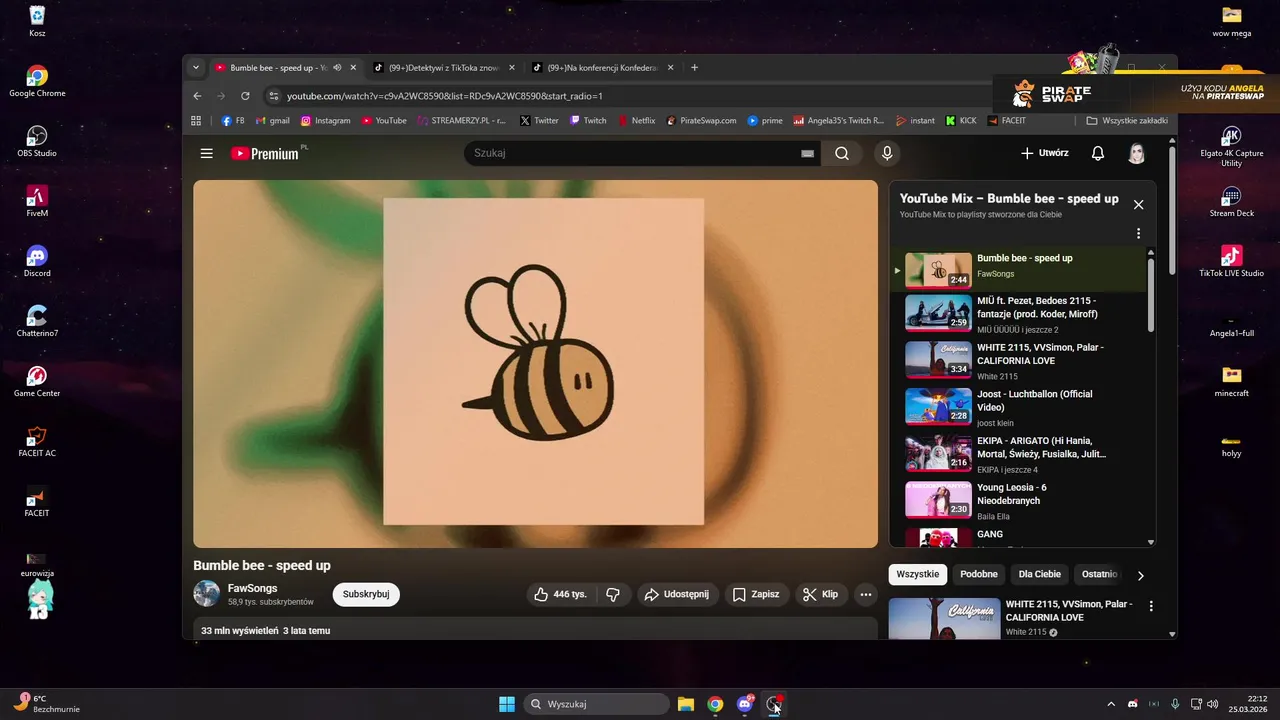Create a clip with Klip button
Image resolution: width=1280 pixels, height=720 pixels.
(820, 594)
